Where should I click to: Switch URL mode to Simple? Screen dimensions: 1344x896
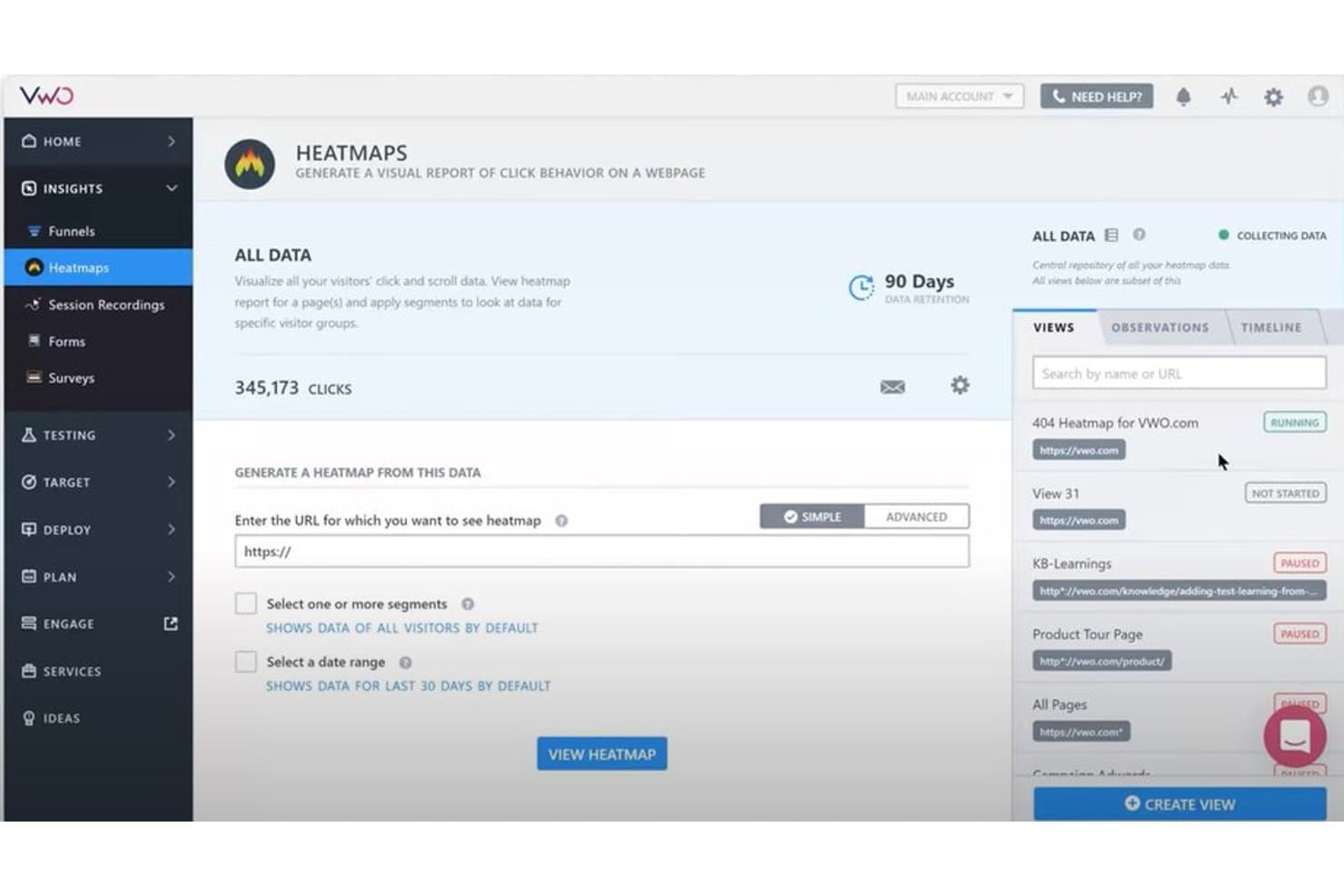point(812,517)
